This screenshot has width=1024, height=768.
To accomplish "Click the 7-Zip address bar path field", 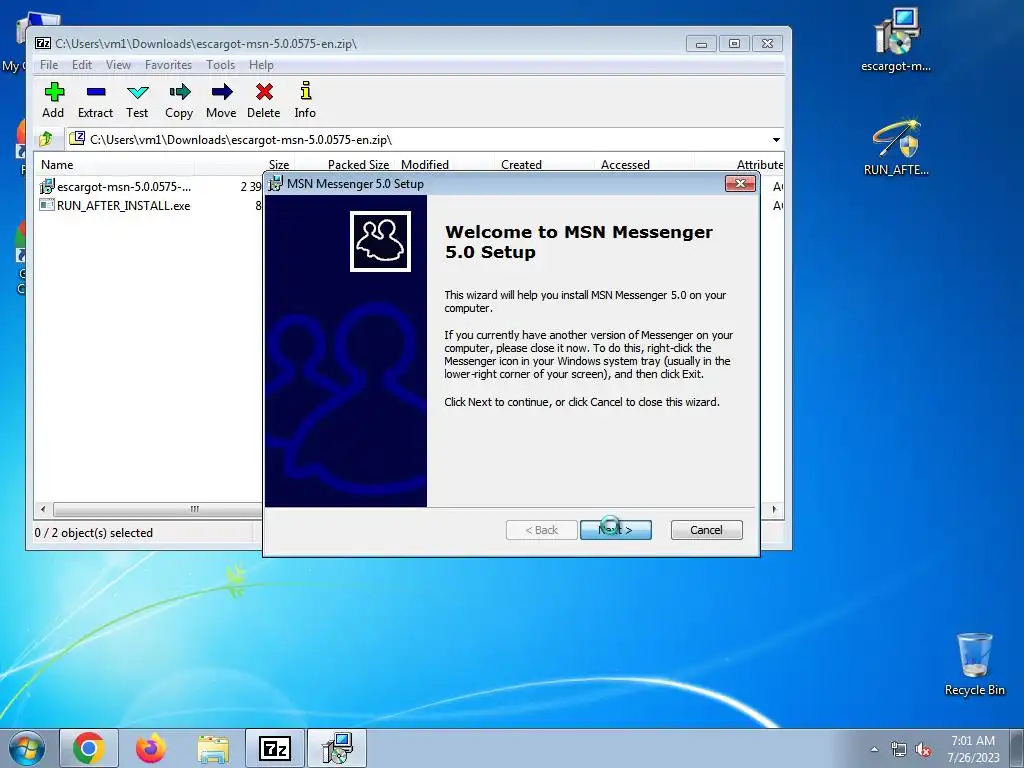I will point(418,140).
